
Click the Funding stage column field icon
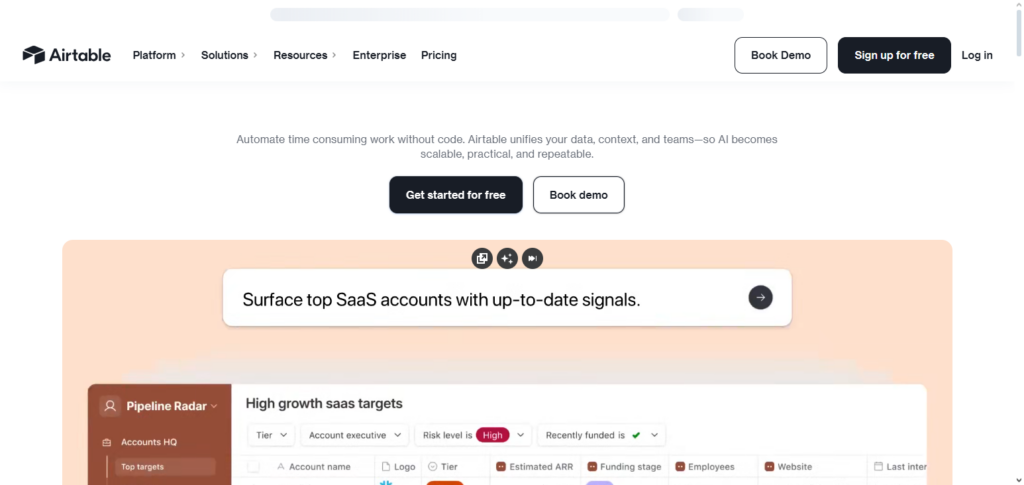pos(592,467)
